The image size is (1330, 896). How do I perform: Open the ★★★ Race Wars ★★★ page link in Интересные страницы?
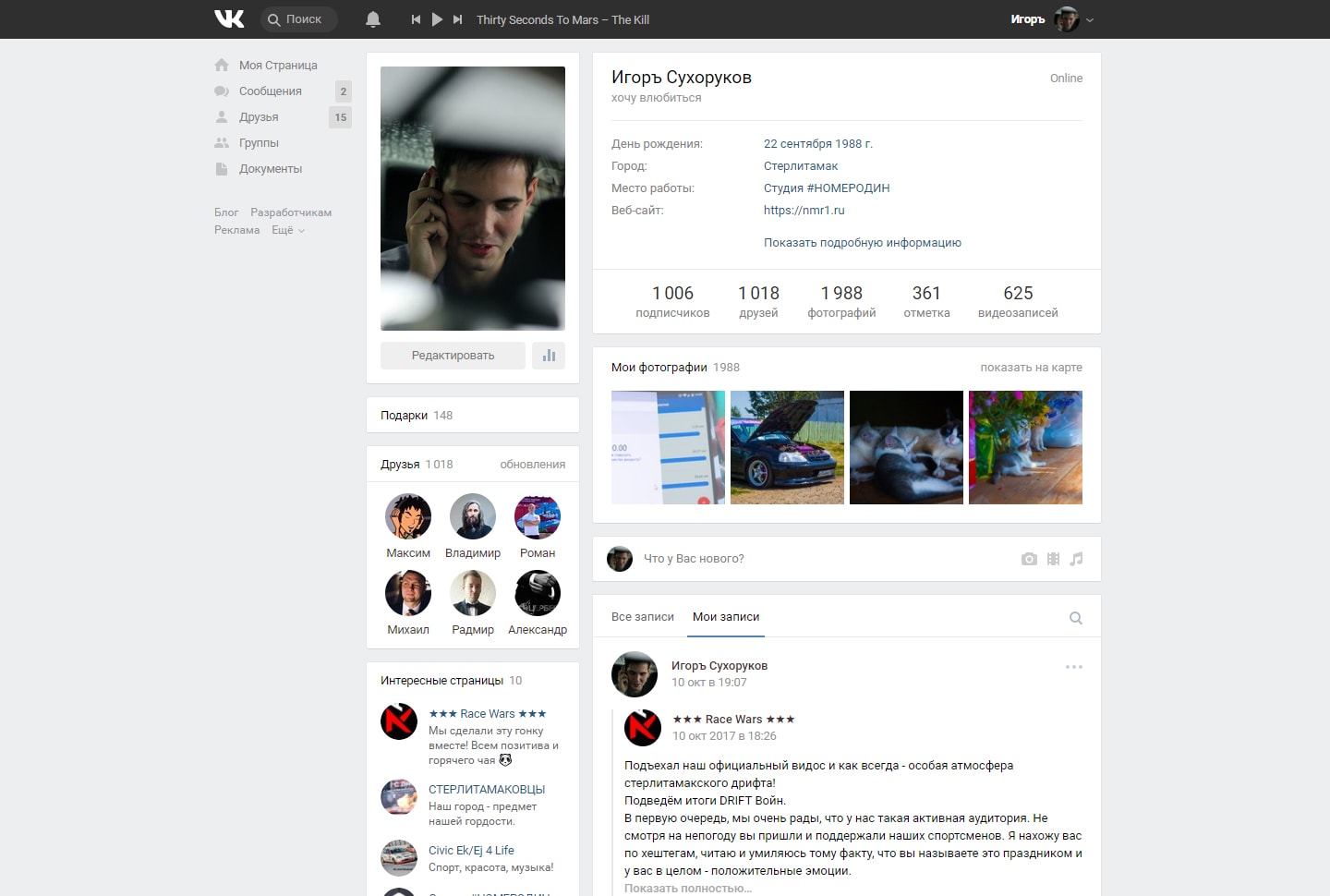click(x=488, y=714)
